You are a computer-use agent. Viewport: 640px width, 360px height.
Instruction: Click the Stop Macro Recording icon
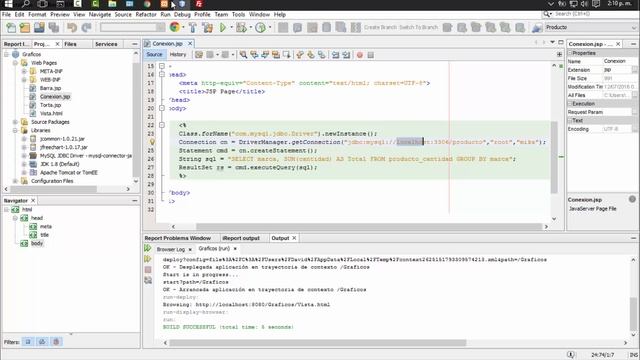371,55
